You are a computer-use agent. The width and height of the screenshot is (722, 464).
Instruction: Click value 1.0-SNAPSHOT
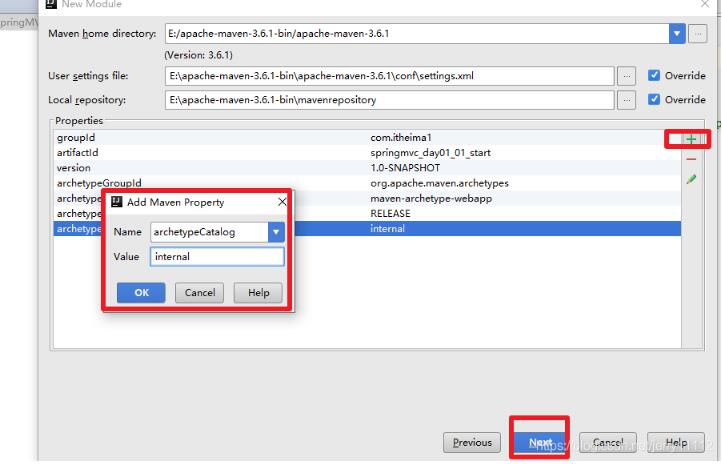coord(405,168)
